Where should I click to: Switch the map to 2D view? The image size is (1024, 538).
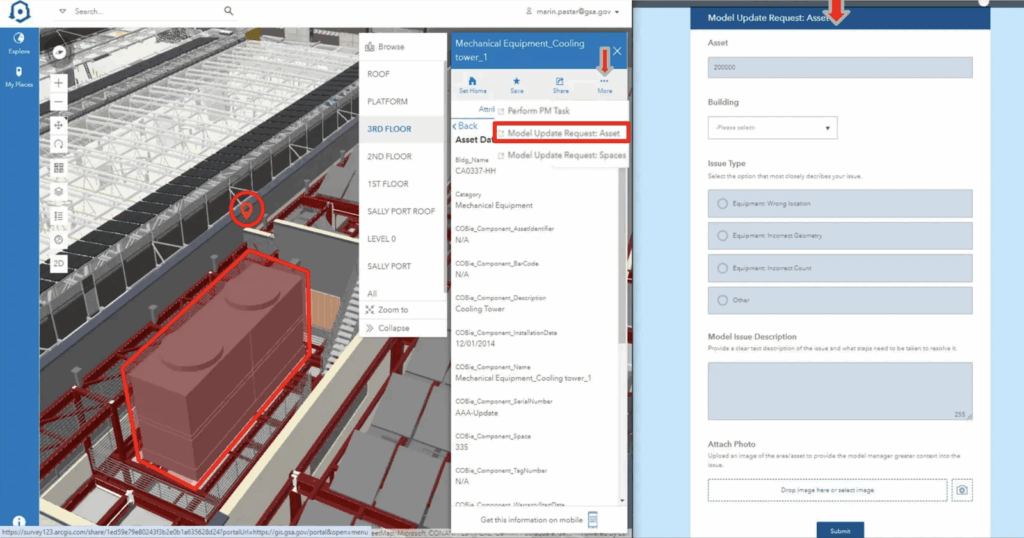(59, 263)
